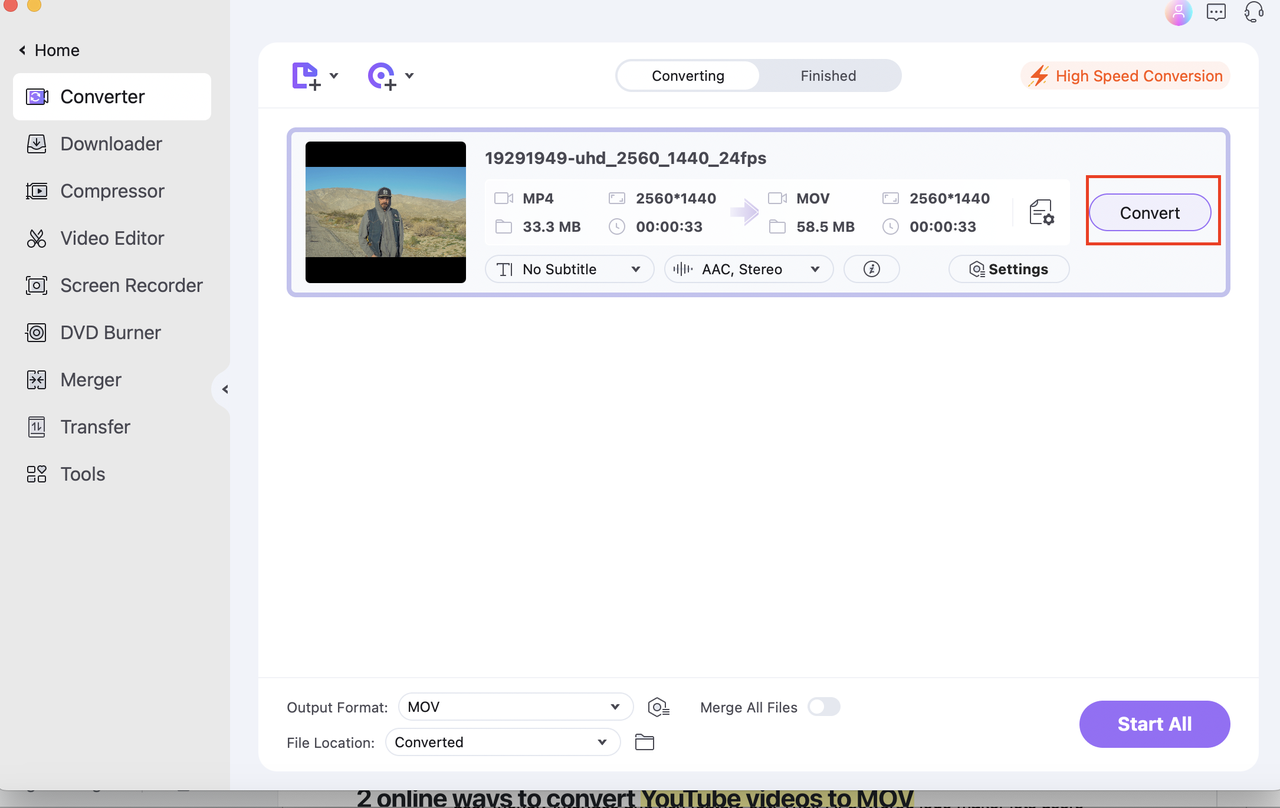Open the Output Format MOV dropdown
This screenshot has height=808, width=1280.
coord(515,706)
